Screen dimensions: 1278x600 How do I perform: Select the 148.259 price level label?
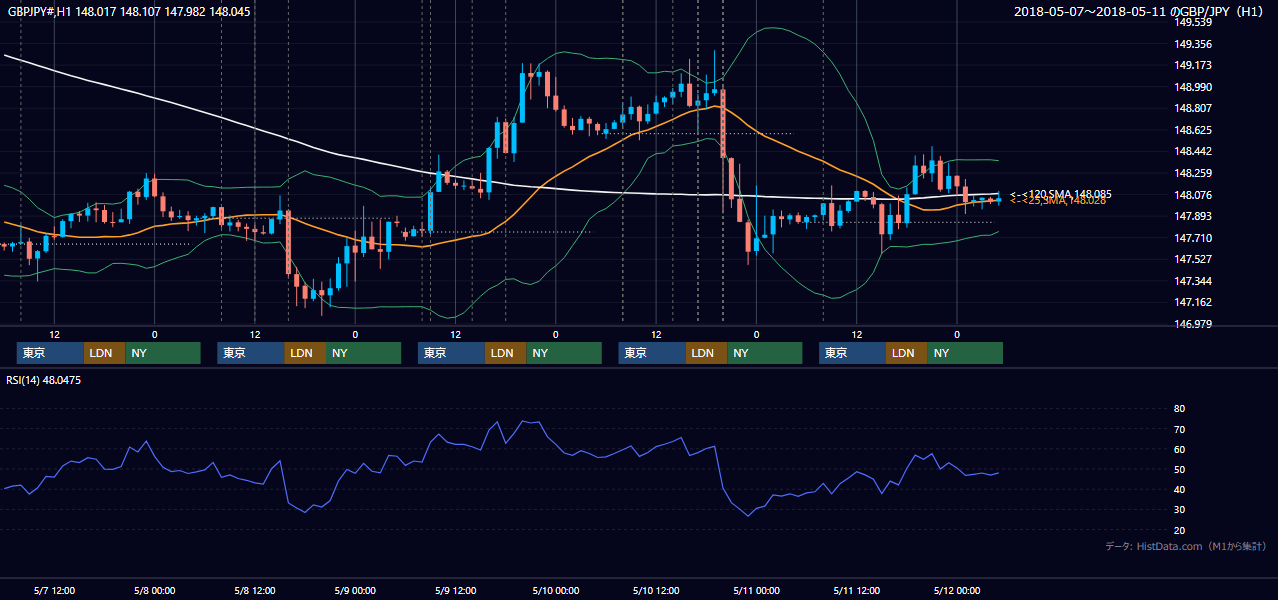(1192, 173)
